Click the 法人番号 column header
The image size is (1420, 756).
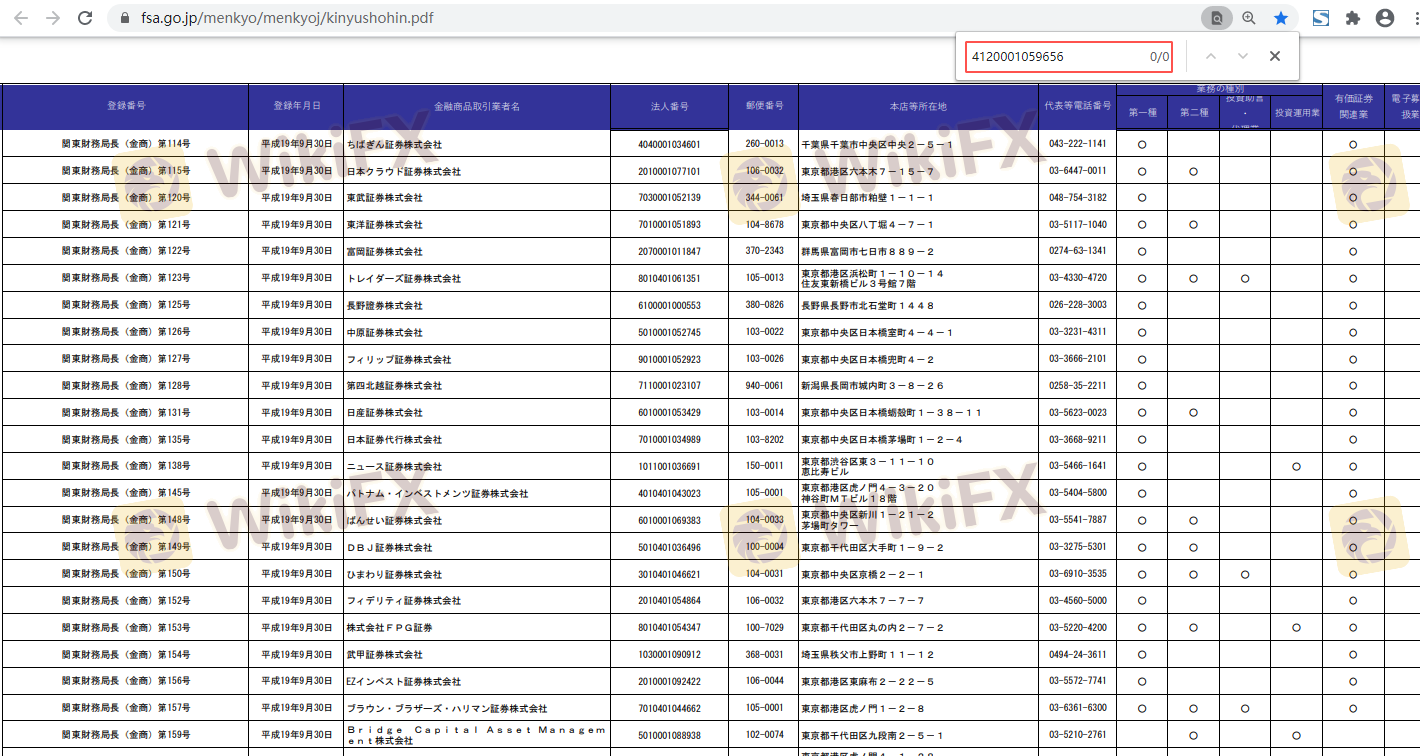[x=669, y=106]
